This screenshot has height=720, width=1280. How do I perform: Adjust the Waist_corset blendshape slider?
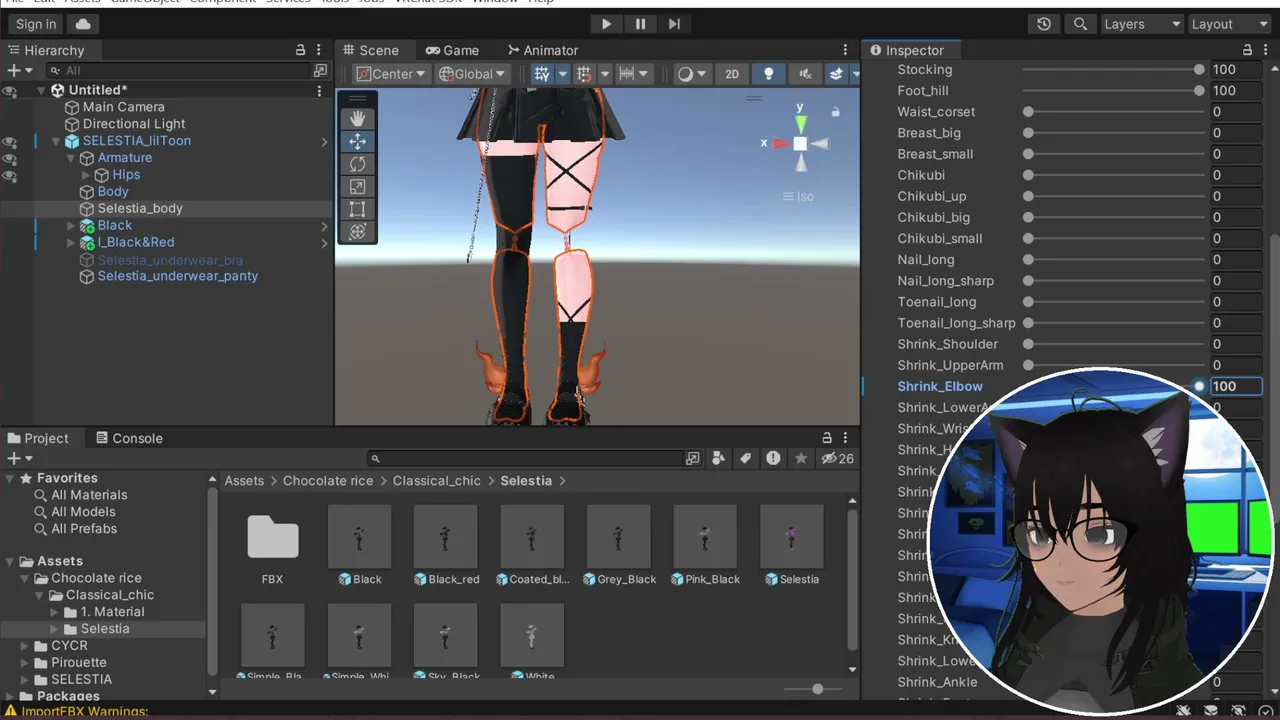(1113, 112)
